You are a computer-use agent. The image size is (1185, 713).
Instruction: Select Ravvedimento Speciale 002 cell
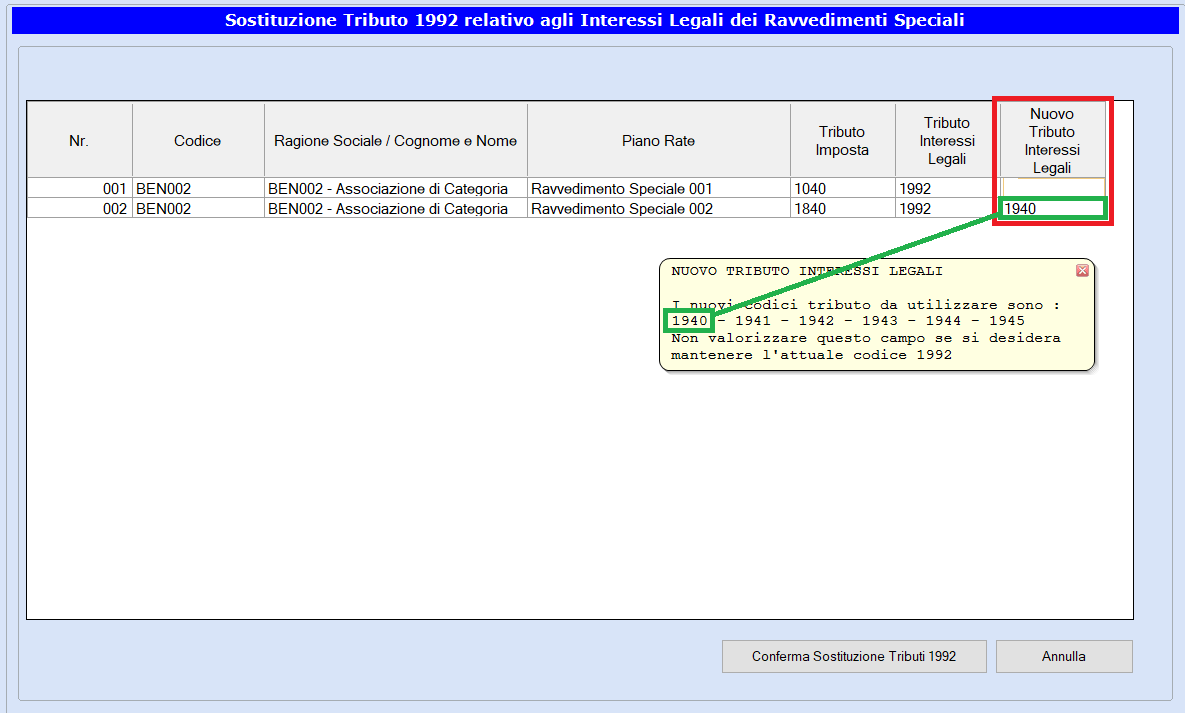click(658, 209)
